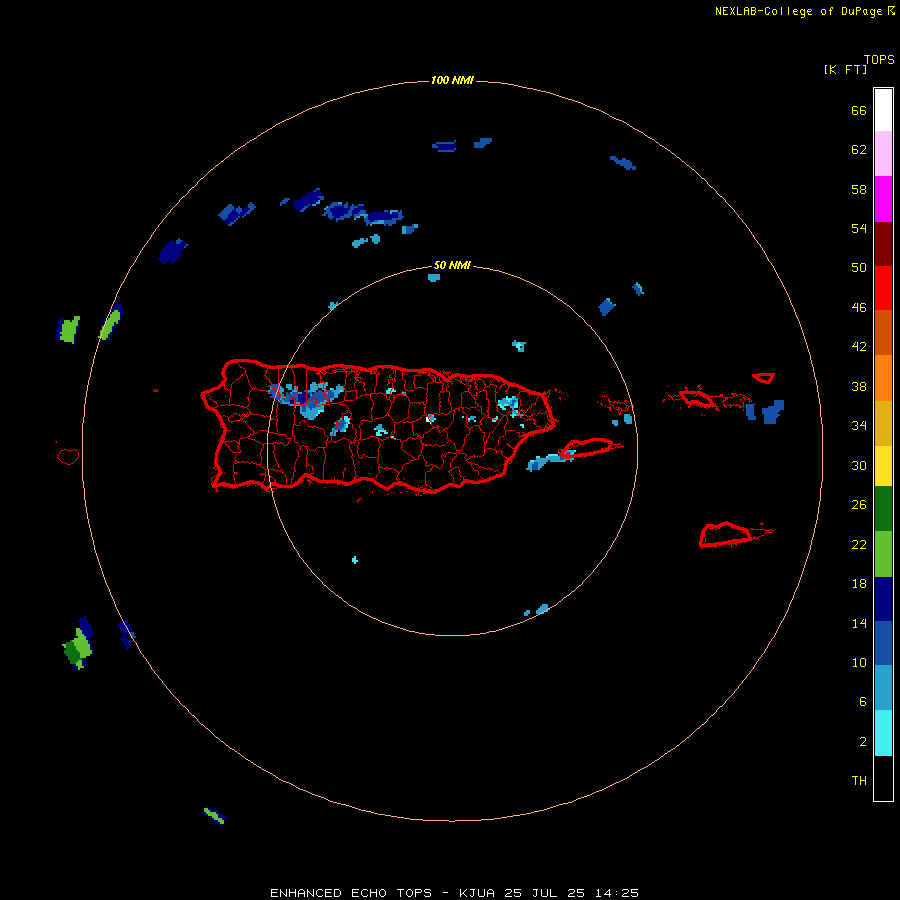Screen dimensions: 900x900
Task: Click the Mona island outline west
Action: [68, 456]
